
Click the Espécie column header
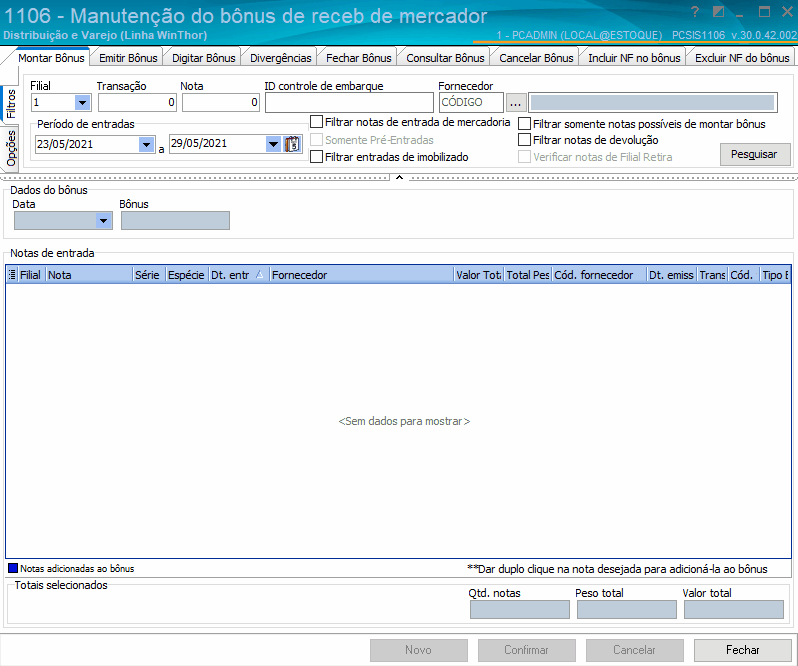point(187,275)
